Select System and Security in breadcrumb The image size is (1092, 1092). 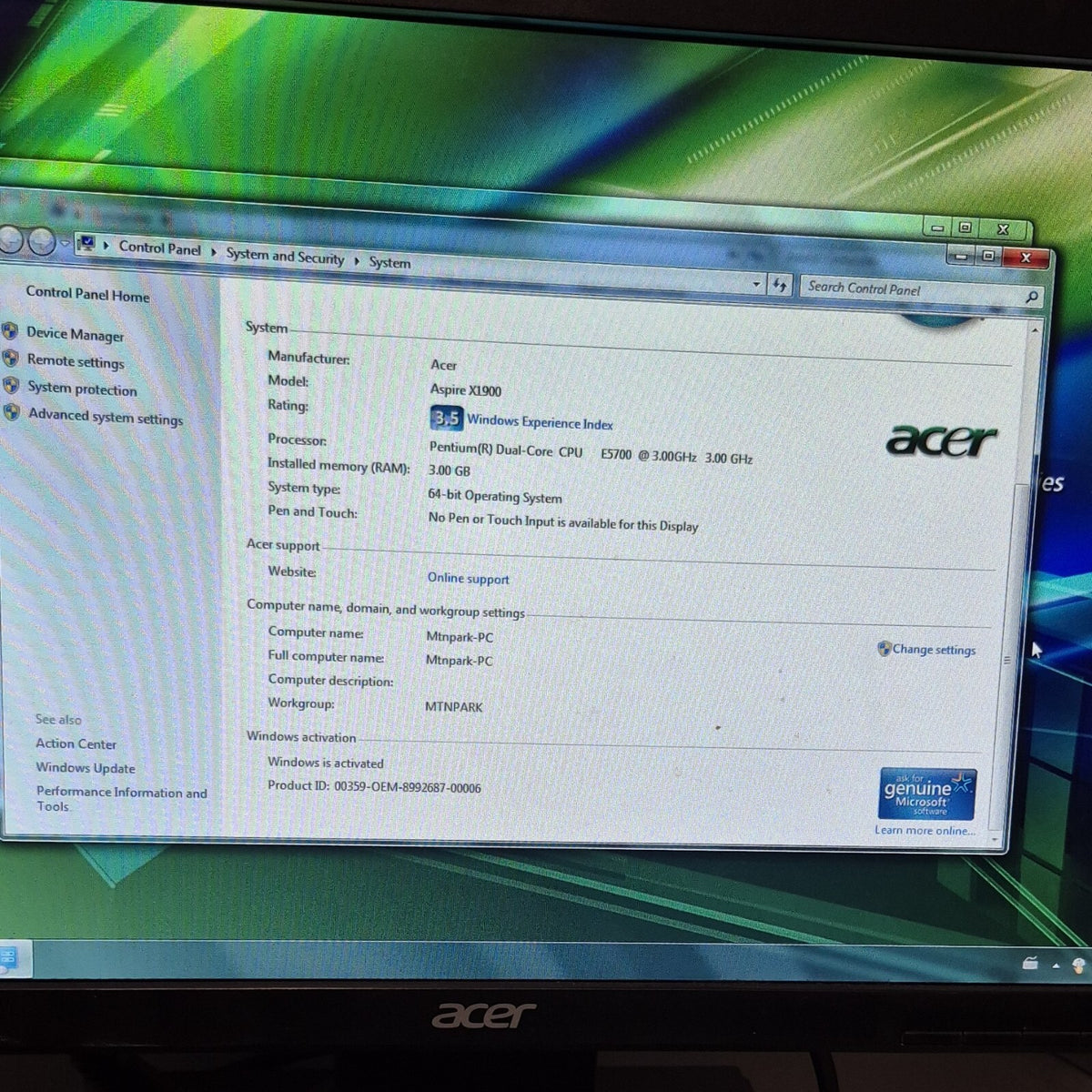285,257
